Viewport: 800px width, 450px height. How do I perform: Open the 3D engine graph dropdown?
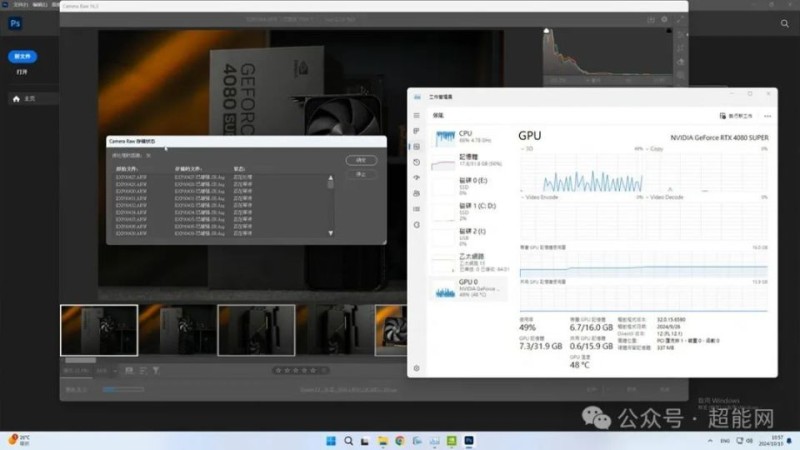(x=527, y=149)
